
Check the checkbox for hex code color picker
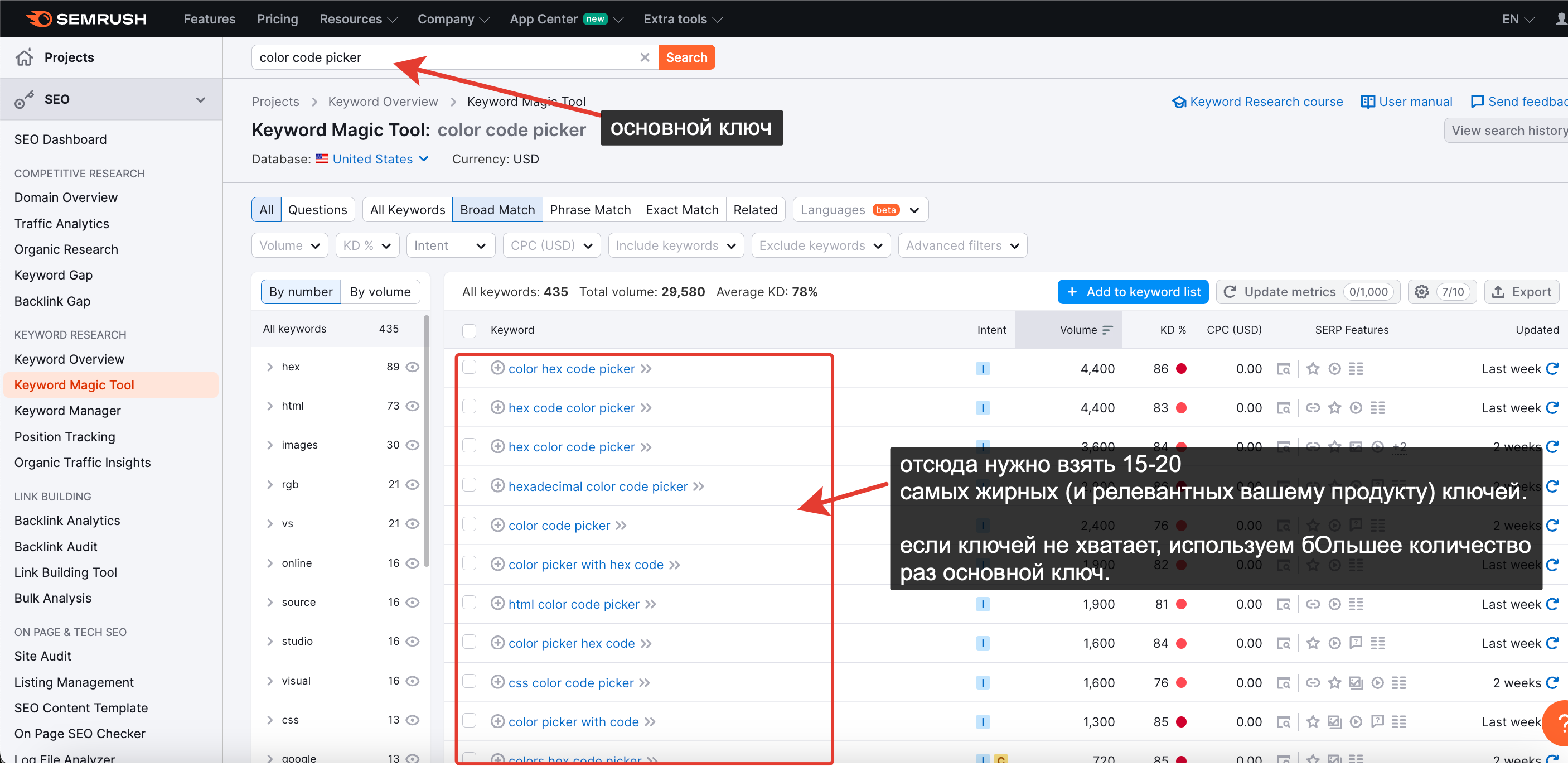pos(469,407)
